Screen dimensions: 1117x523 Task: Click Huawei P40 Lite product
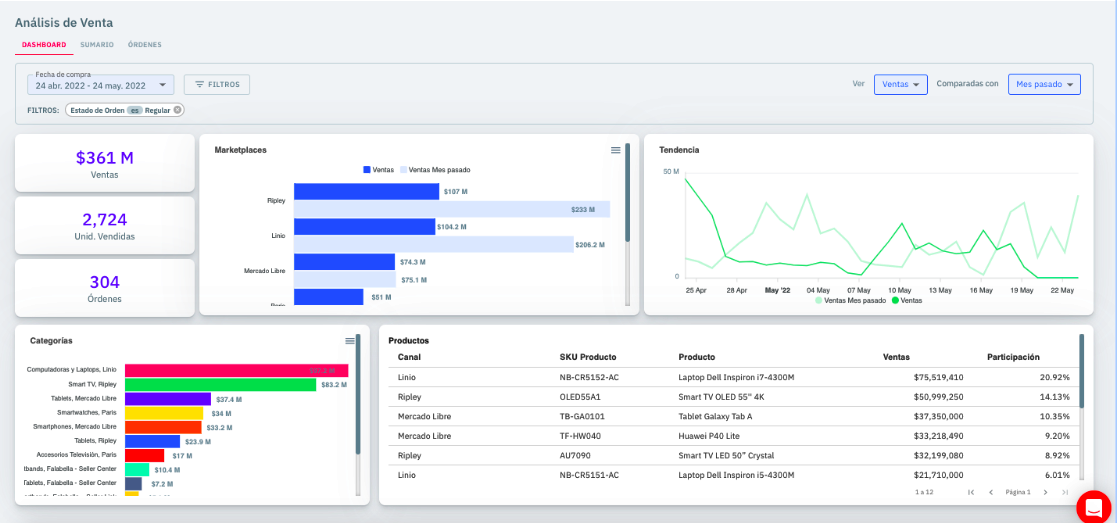coord(709,436)
